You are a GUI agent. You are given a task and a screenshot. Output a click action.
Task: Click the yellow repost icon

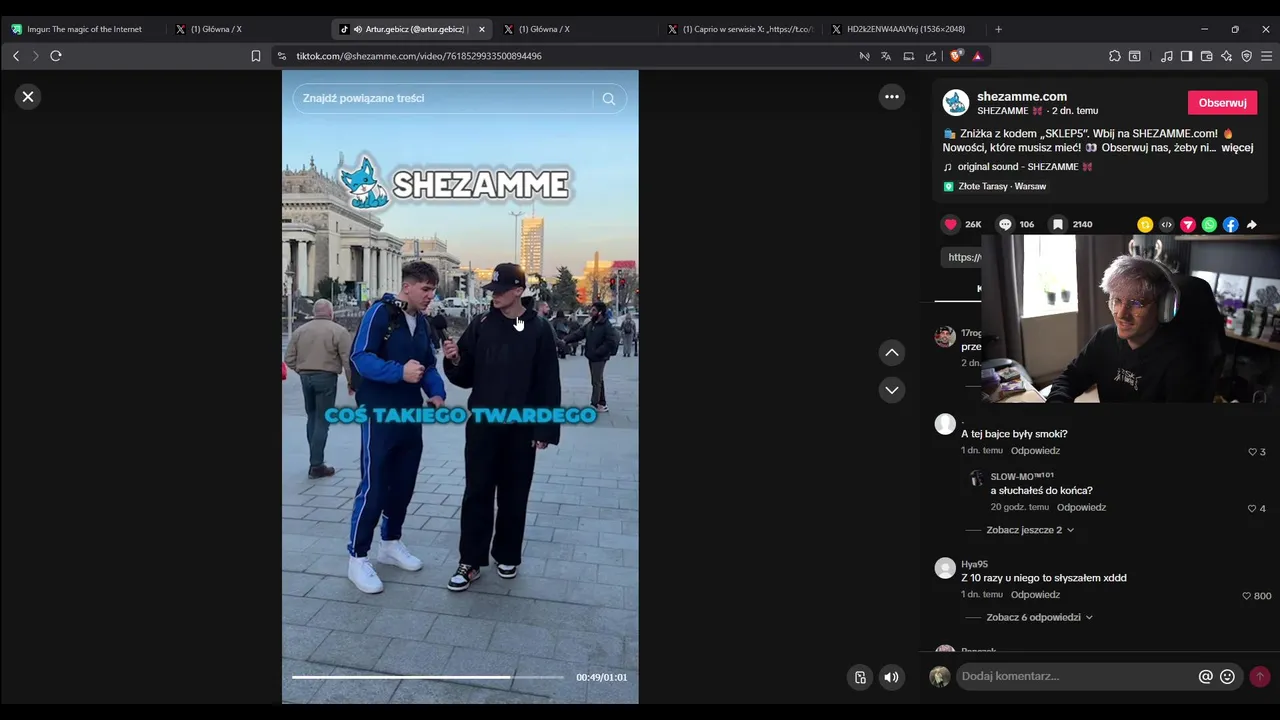click(x=1145, y=225)
